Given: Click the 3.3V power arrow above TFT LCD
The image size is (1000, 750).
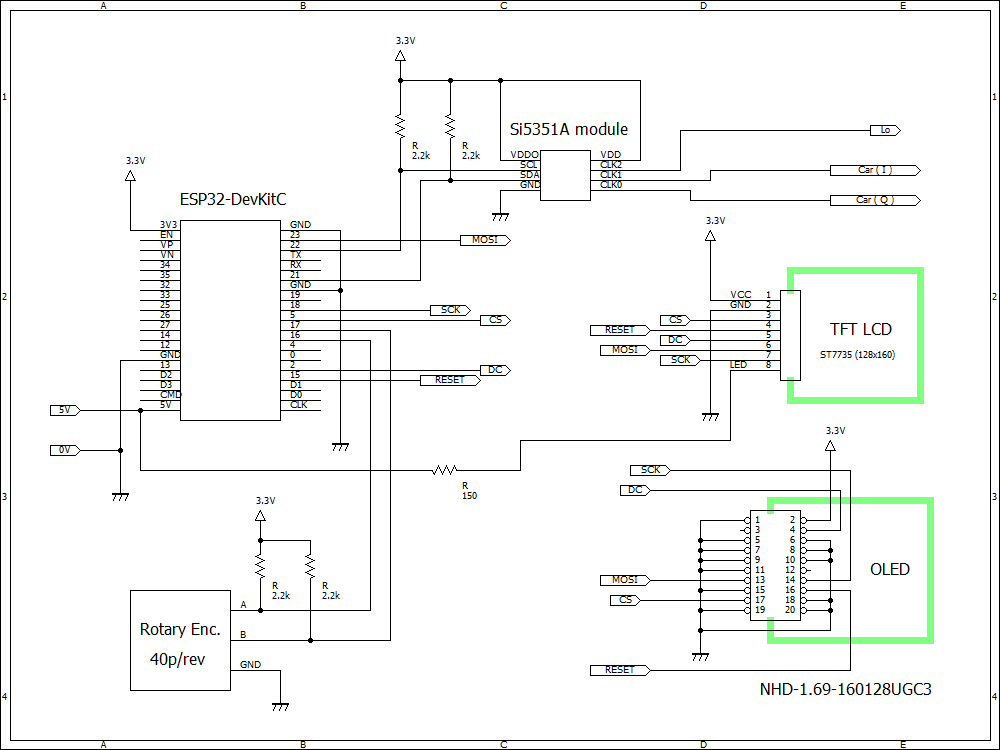Looking at the screenshot, I should pyautogui.click(x=710, y=235).
